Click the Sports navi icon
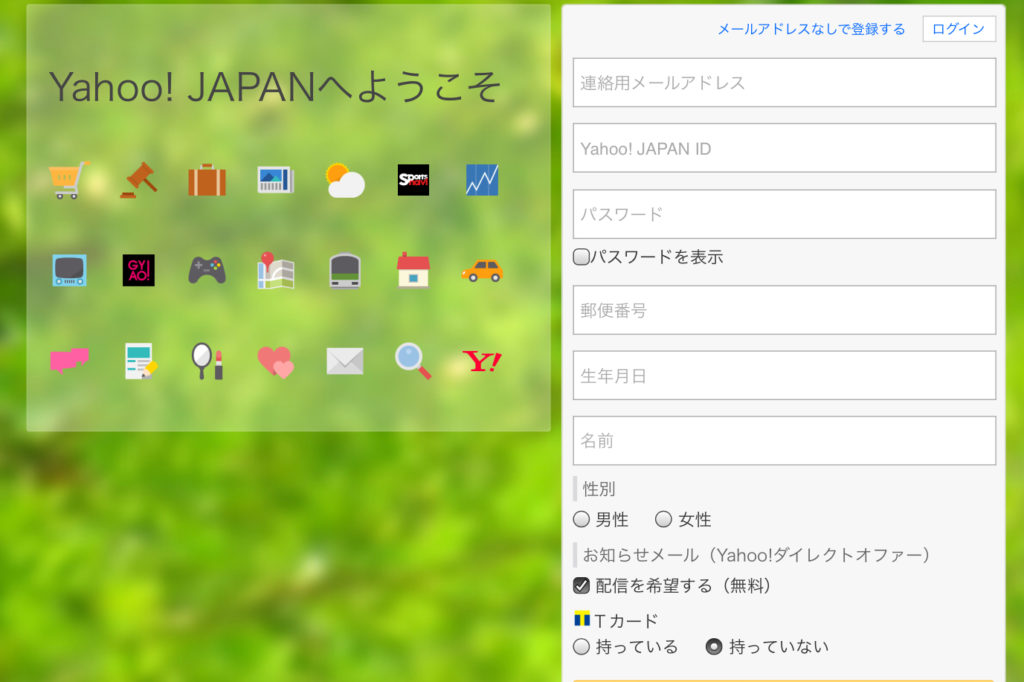This screenshot has height=682, width=1024. point(413,180)
